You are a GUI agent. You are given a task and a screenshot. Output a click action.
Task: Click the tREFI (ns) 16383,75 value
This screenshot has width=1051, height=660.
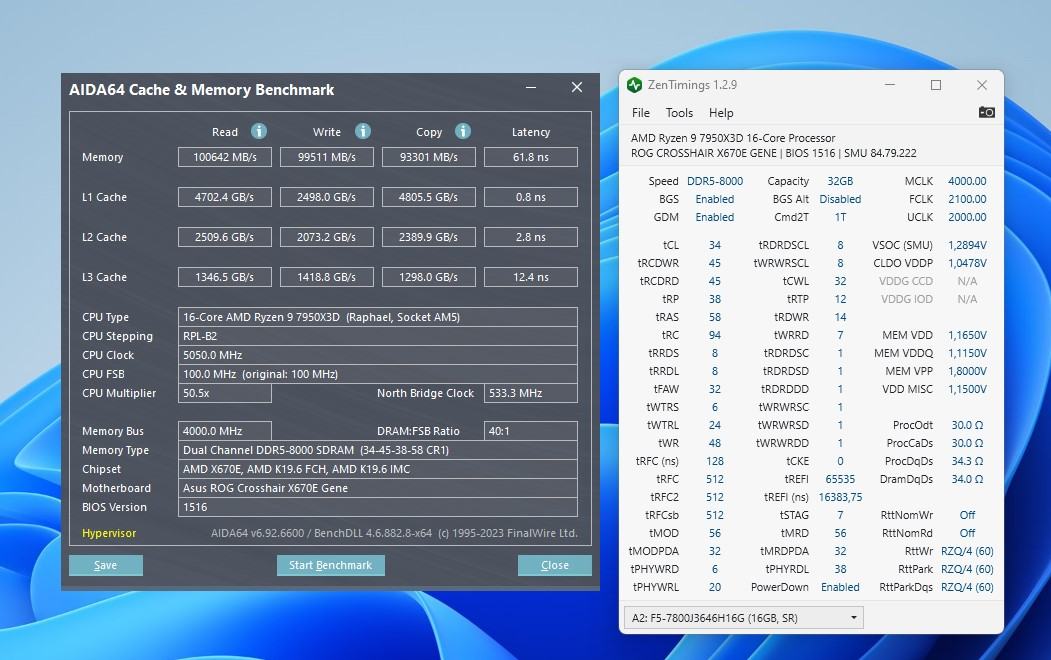[840, 497]
